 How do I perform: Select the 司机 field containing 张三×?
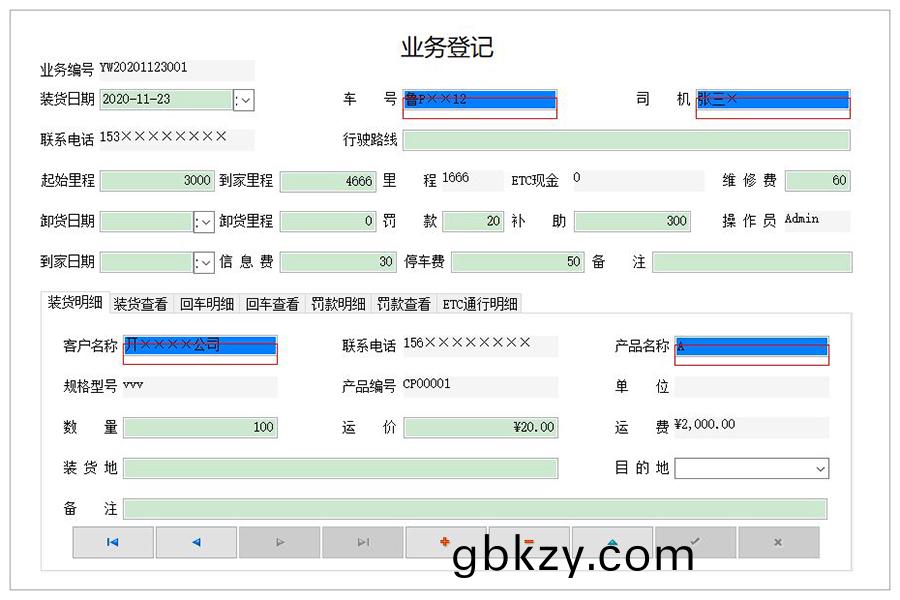pyautogui.click(x=770, y=100)
